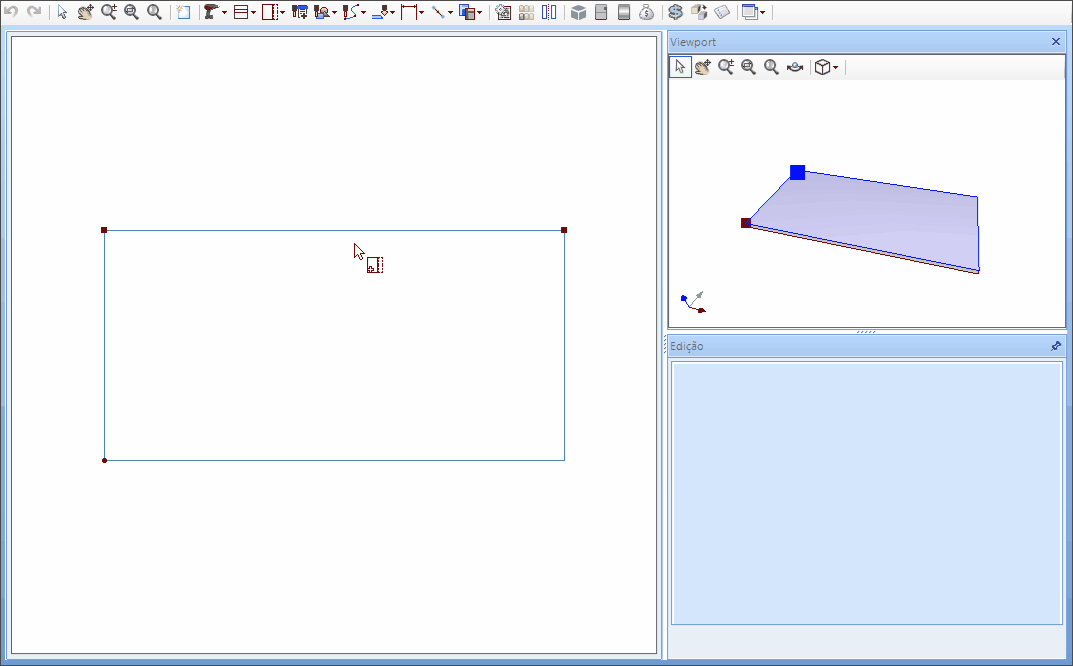
Task: Click the axis orientation gizmo in Viewport
Action: click(694, 302)
